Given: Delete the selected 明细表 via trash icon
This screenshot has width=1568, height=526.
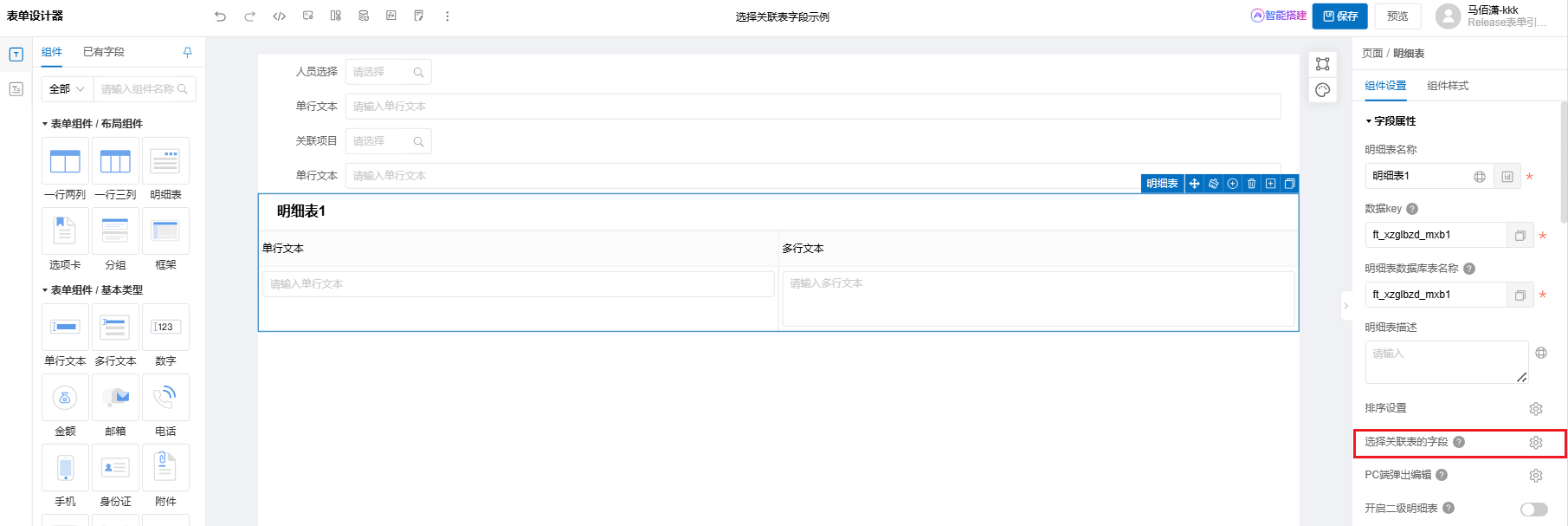Looking at the screenshot, I should click(x=1251, y=184).
